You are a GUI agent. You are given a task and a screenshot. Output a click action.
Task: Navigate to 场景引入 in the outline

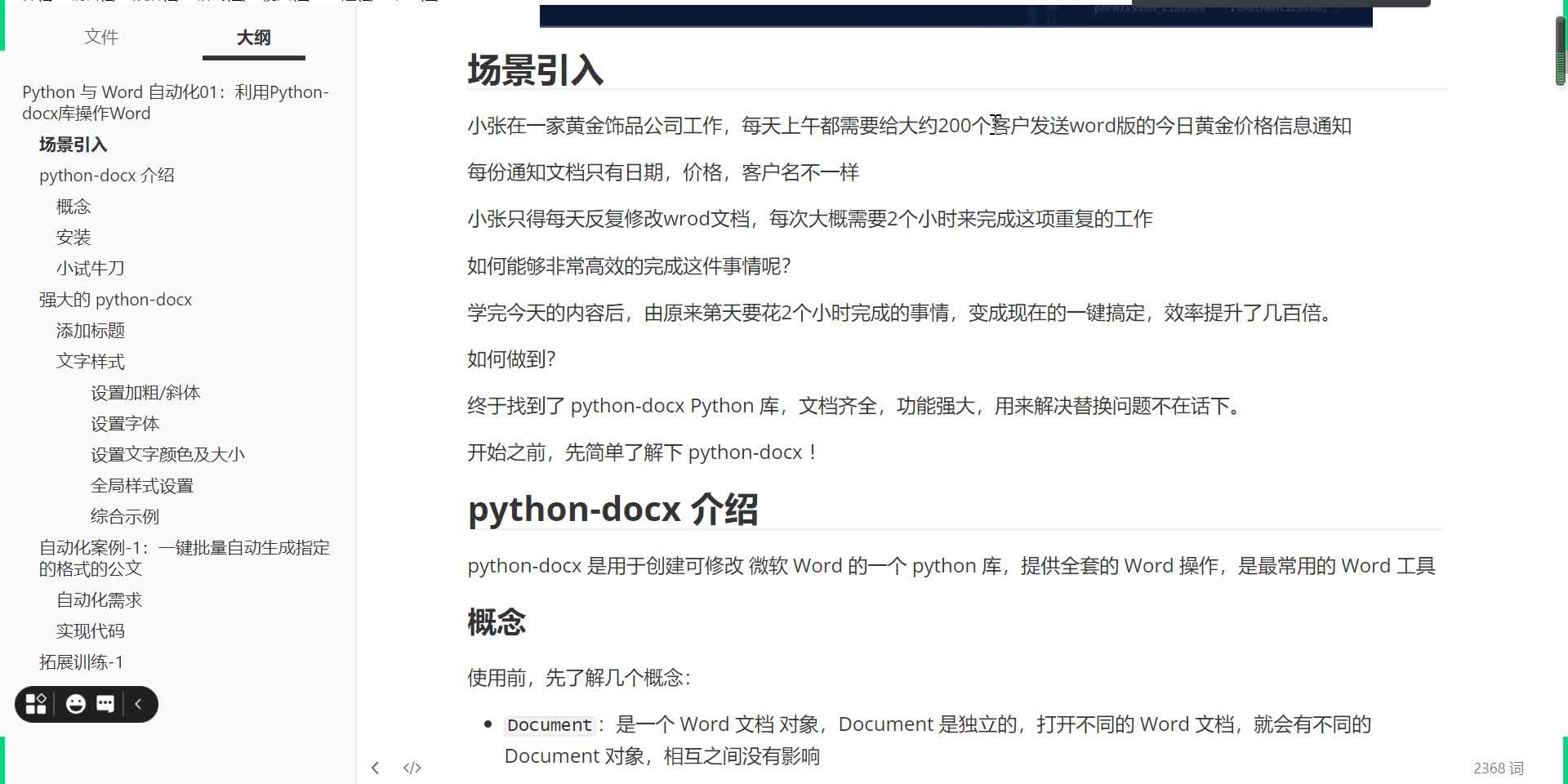click(x=72, y=145)
